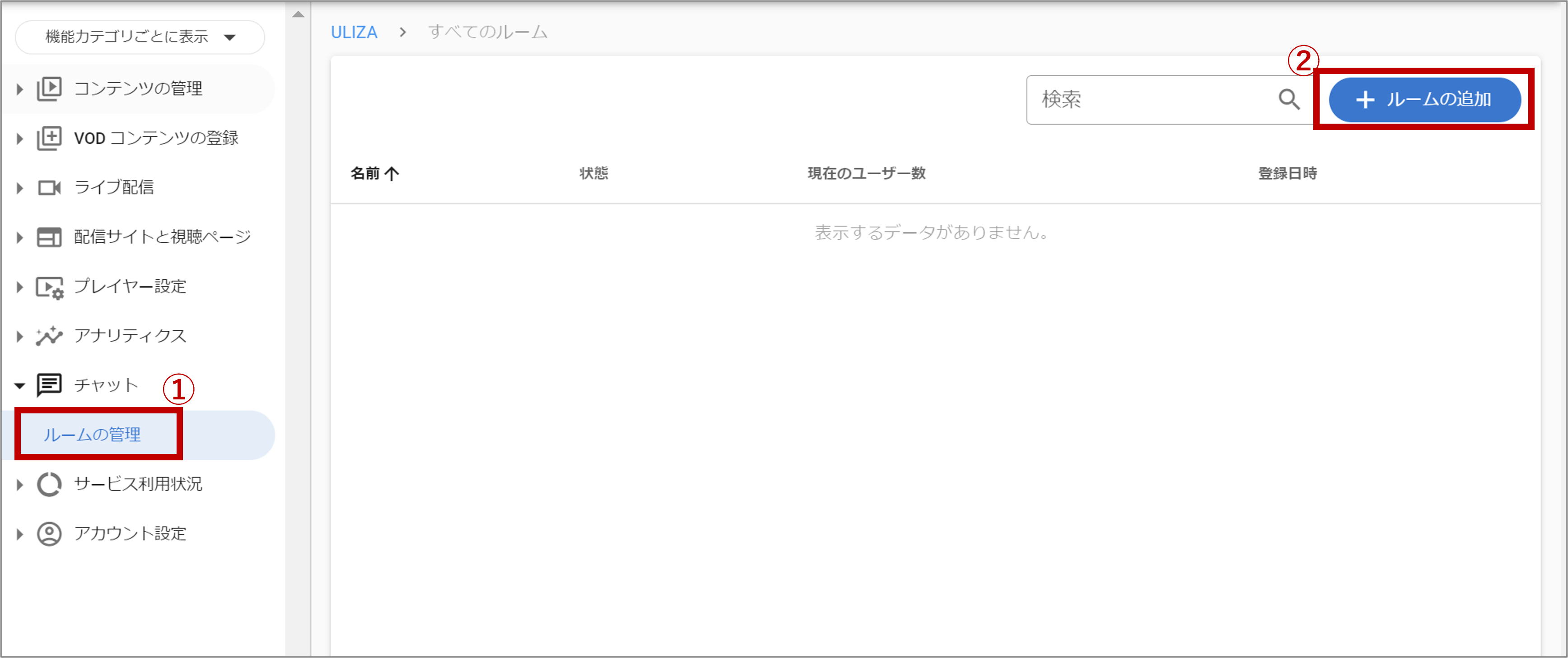Image resolution: width=1568 pixels, height=658 pixels.
Task: Click the チャット speech bubble icon
Action: 49,385
